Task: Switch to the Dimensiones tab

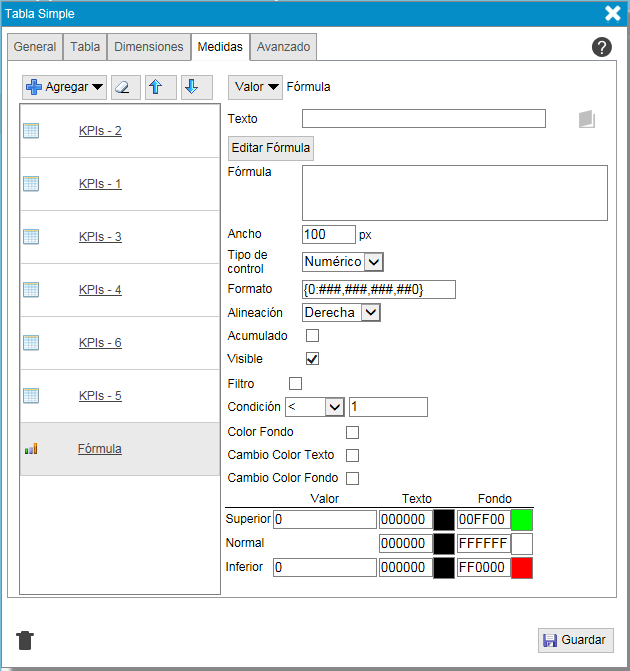Action: [x=149, y=47]
